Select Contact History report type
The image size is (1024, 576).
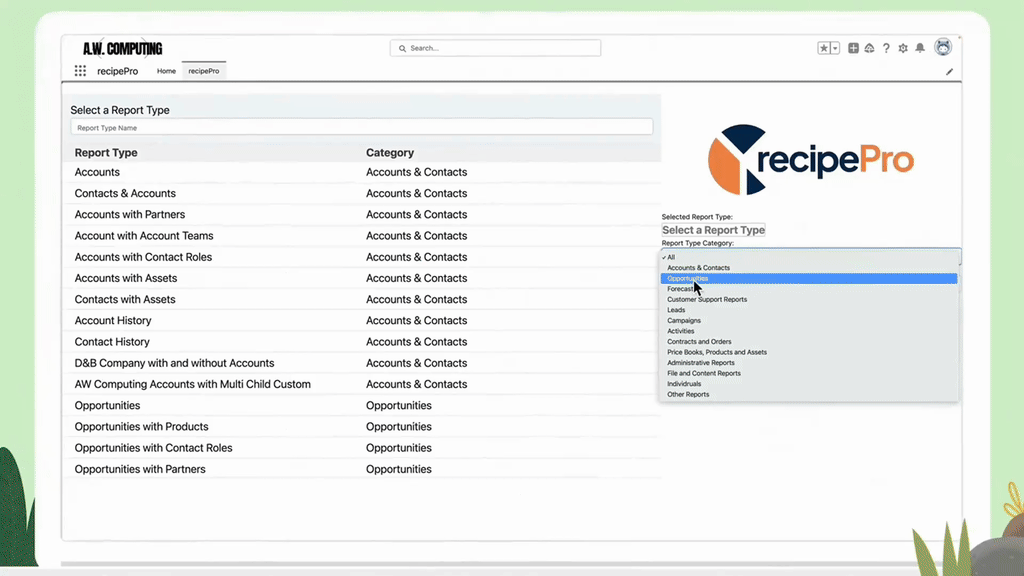coord(363,342)
